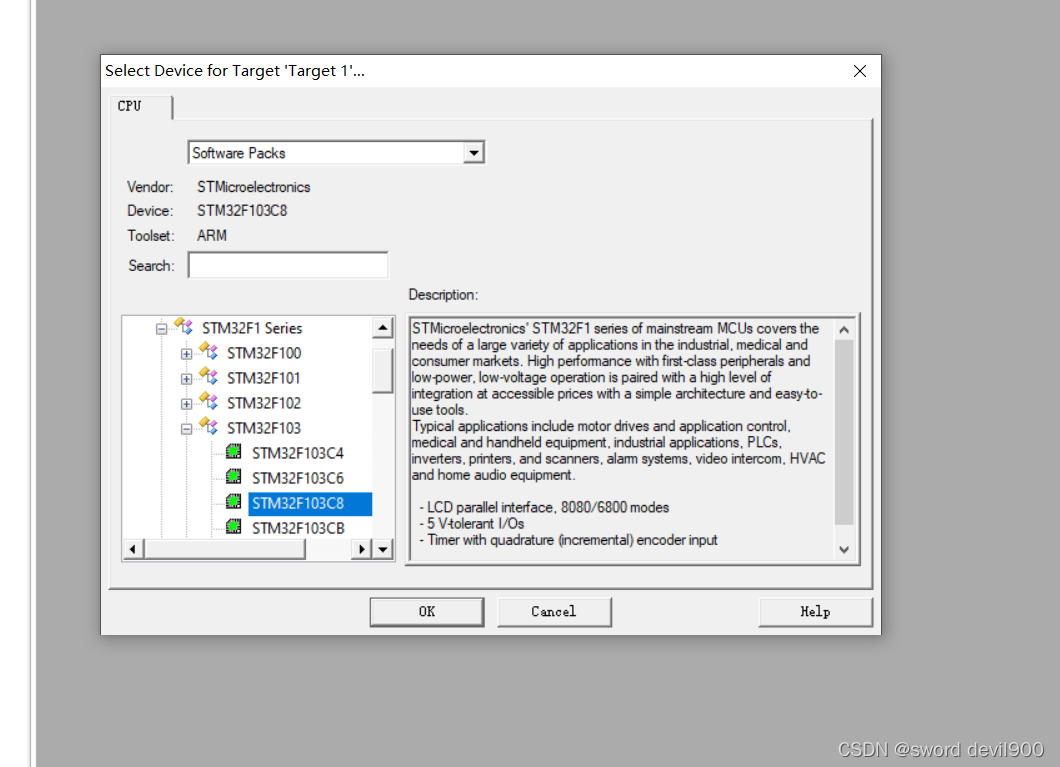Click the STM32F103 subfamily icon
Screen dimensions: 1060x767
209,426
